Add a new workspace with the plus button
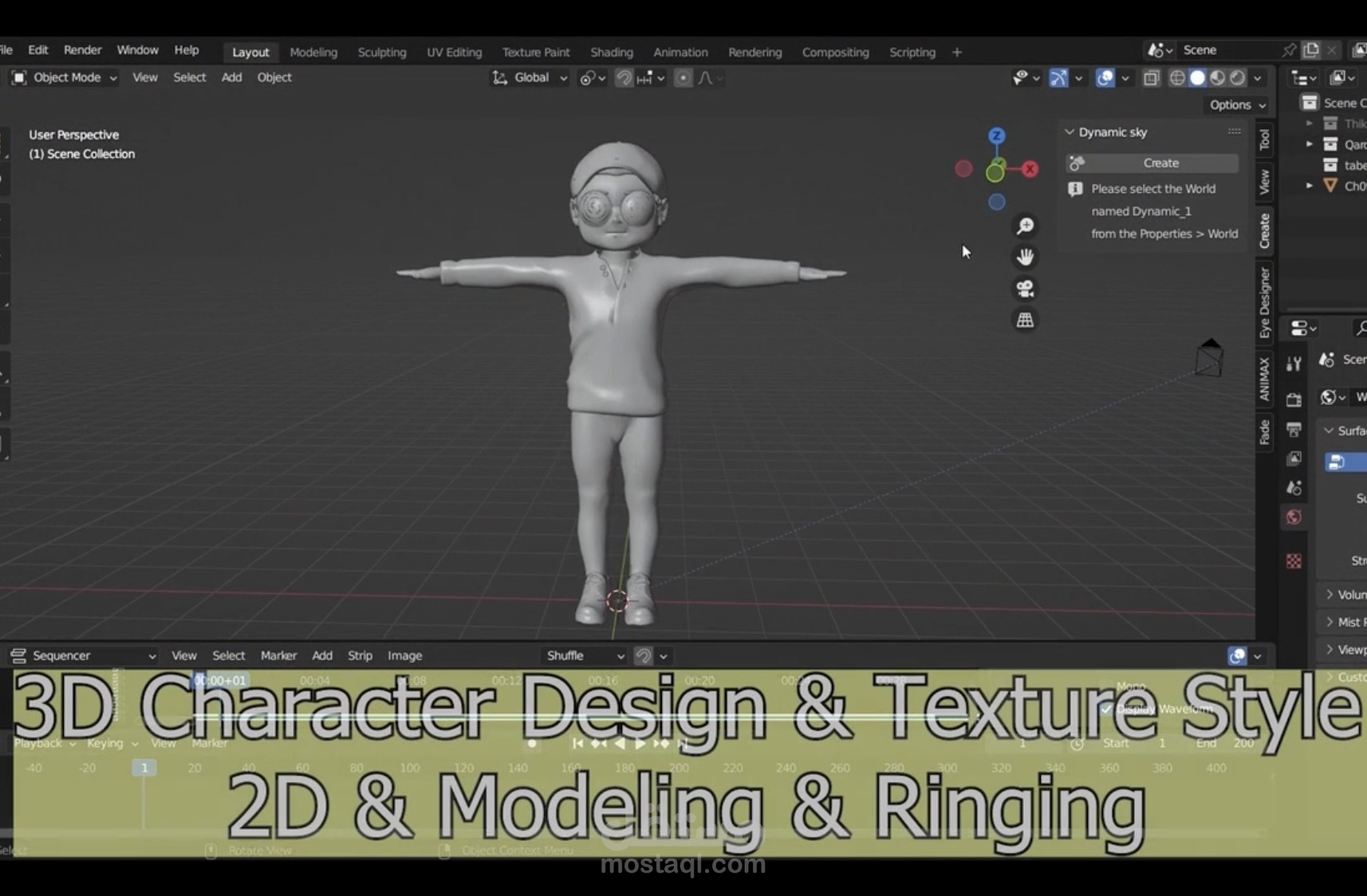This screenshot has height=896, width=1367. coord(957,52)
